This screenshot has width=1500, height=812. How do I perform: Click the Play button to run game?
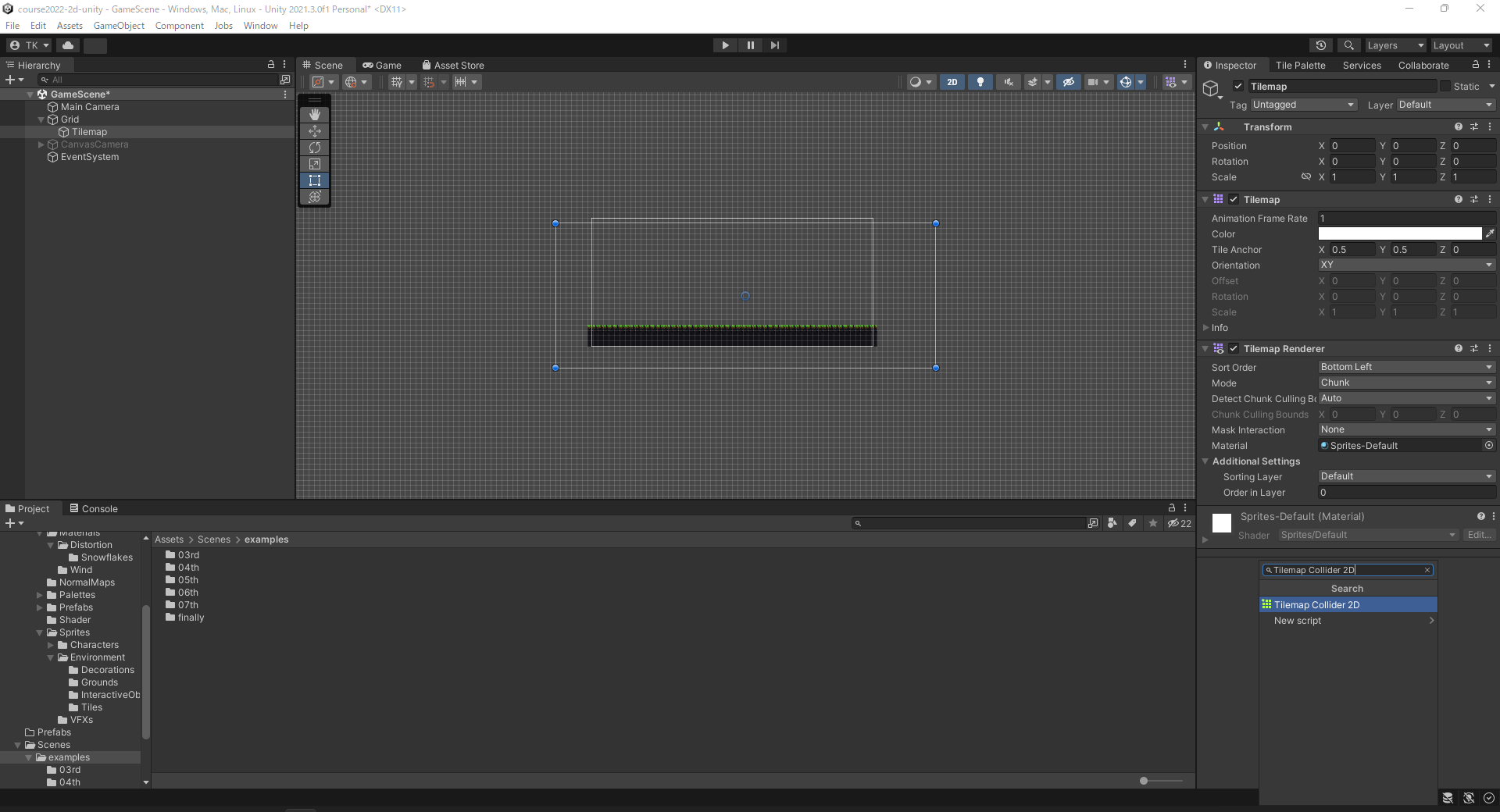coord(725,45)
